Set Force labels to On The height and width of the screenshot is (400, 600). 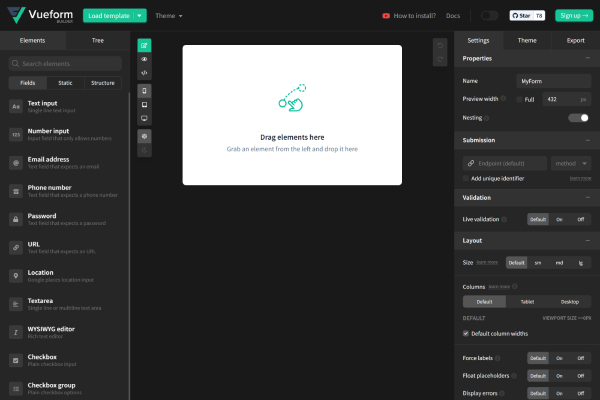coord(559,358)
